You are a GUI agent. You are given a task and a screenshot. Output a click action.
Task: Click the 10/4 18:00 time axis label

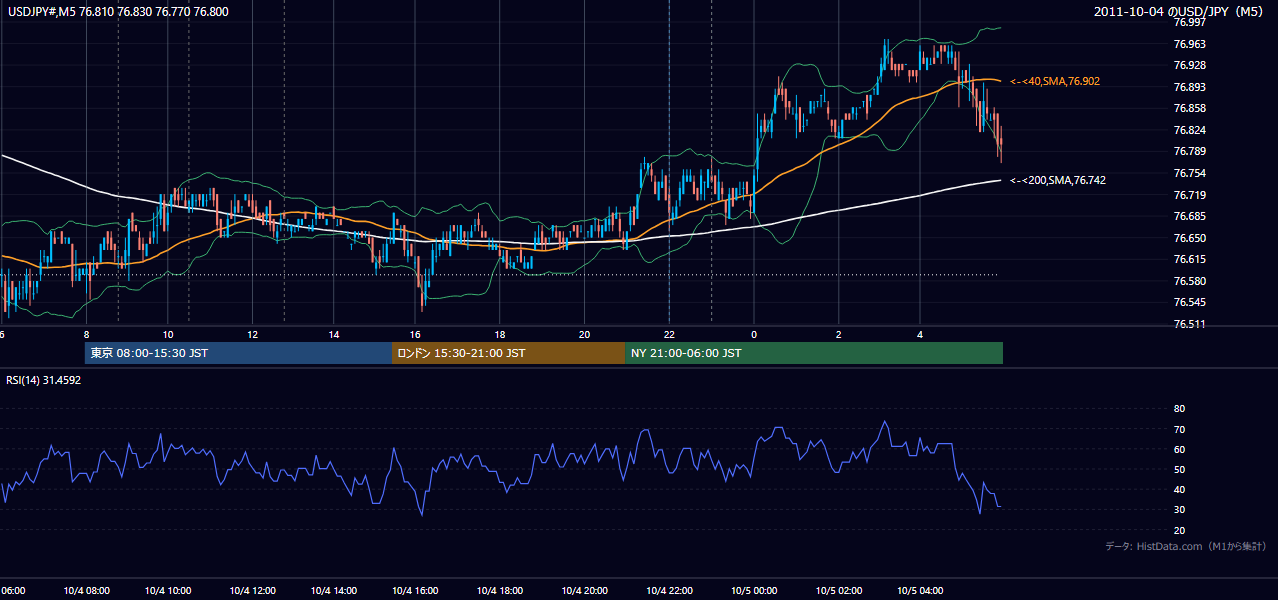pos(501,590)
